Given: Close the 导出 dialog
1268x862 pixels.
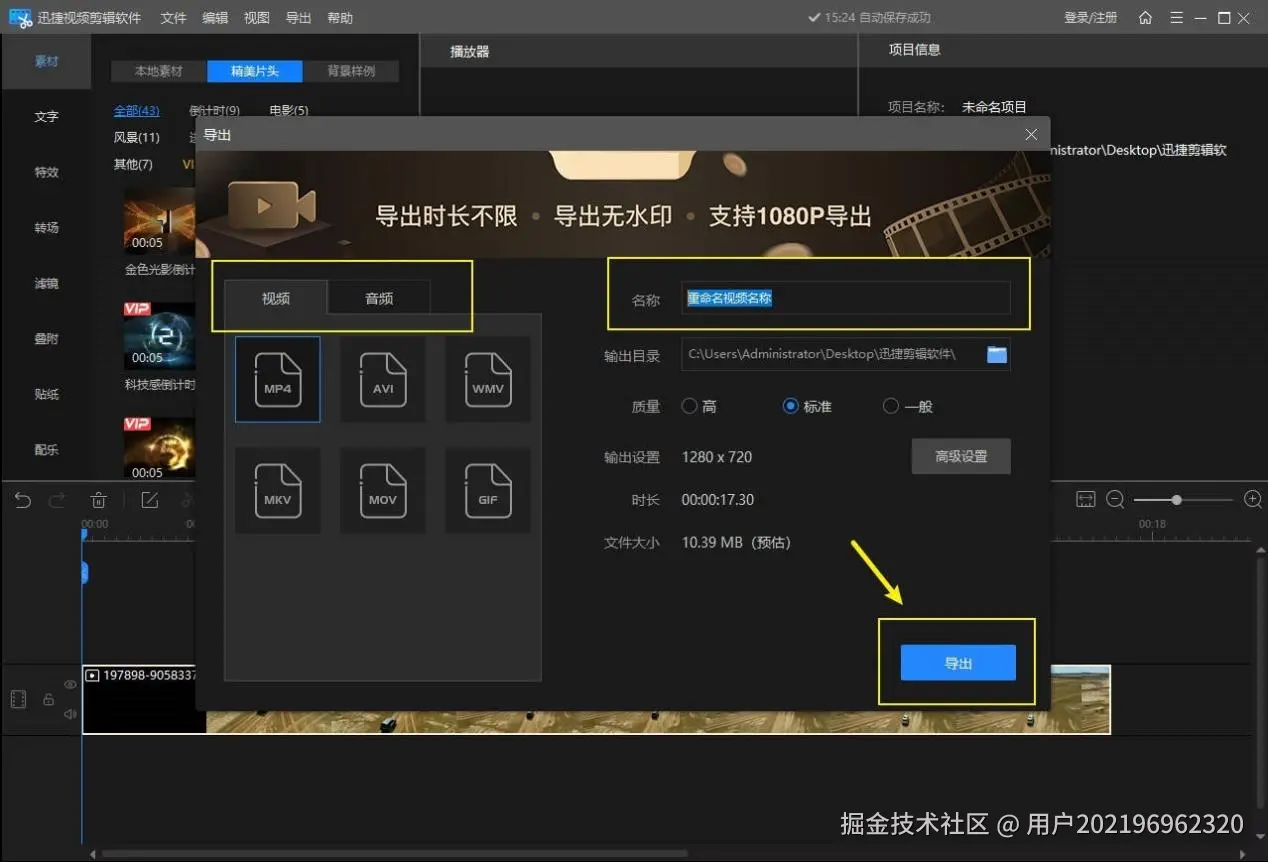Looking at the screenshot, I should click(1032, 134).
